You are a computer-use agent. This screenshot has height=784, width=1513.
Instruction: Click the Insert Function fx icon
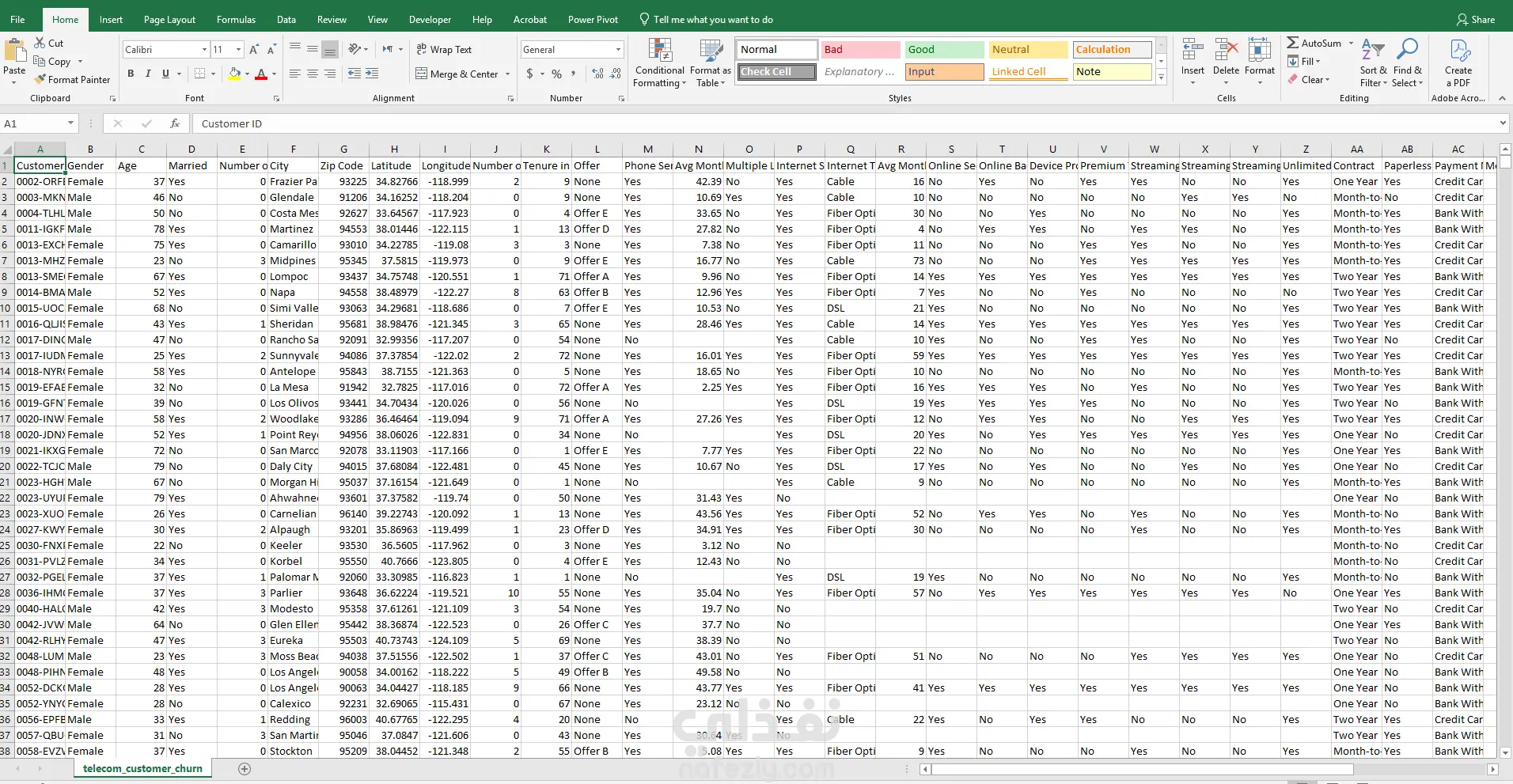click(175, 123)
